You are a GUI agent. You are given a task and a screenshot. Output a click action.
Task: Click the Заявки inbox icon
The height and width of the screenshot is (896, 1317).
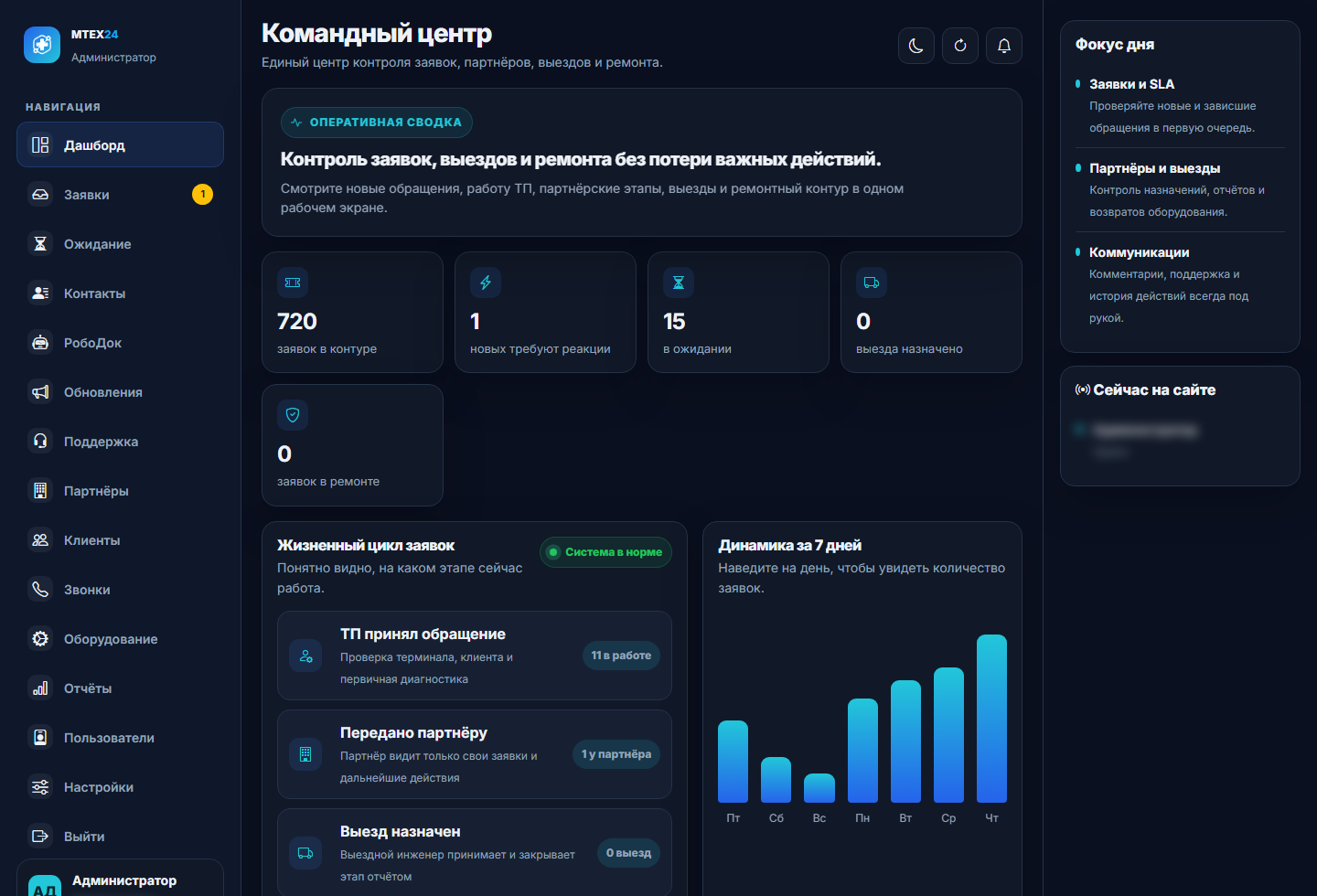click(40, 194)
